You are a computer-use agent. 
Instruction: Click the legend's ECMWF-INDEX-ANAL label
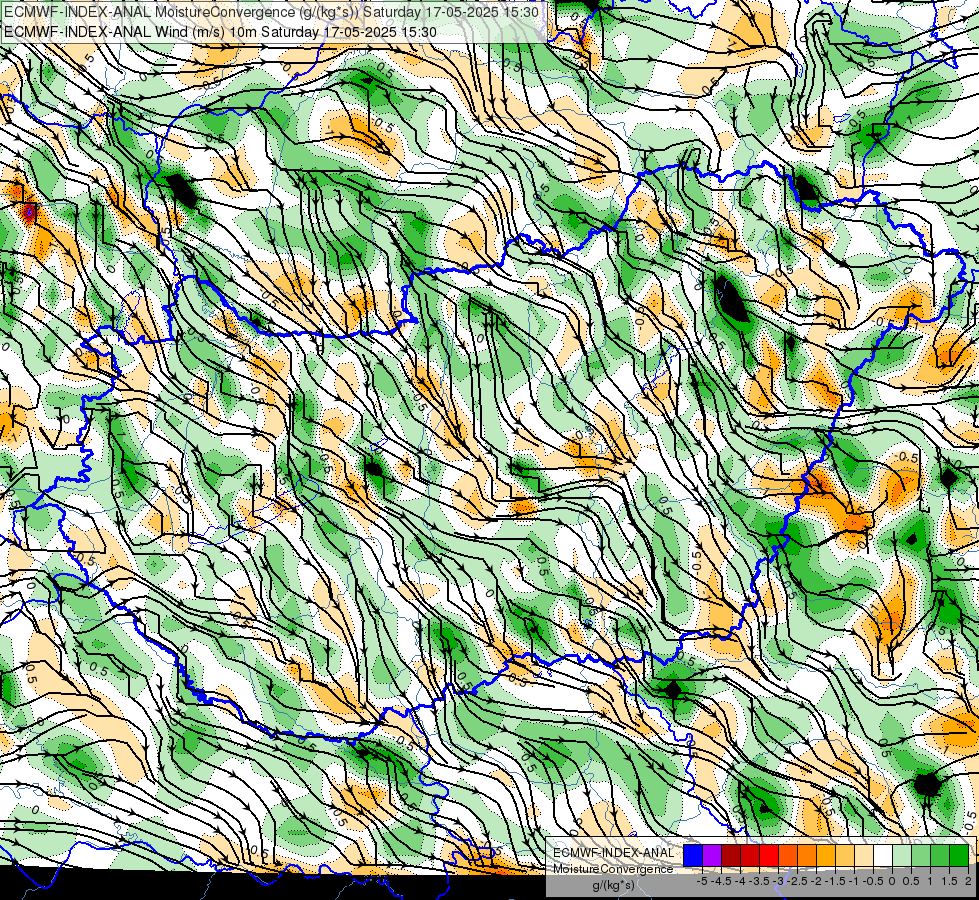[x=614, y=853]
